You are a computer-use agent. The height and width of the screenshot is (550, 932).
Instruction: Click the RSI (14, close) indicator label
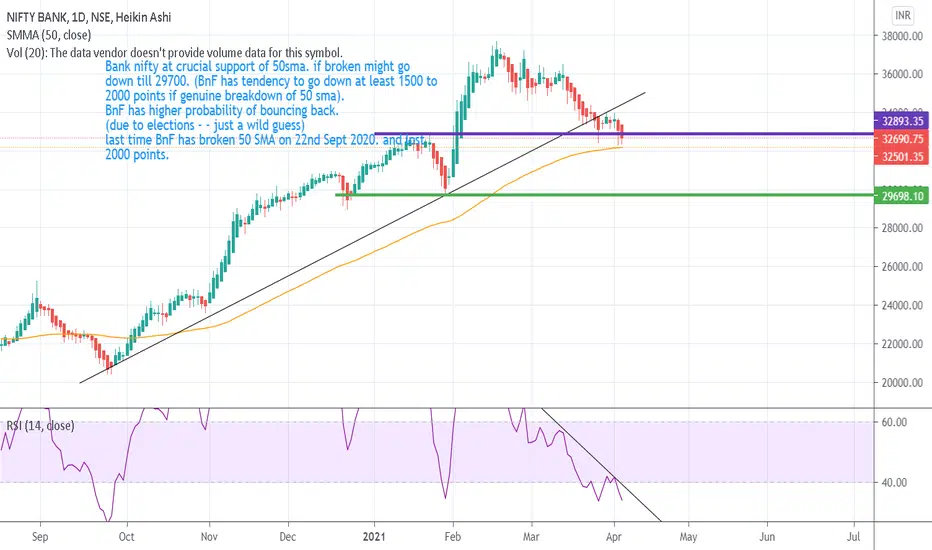tap(40, 426)
